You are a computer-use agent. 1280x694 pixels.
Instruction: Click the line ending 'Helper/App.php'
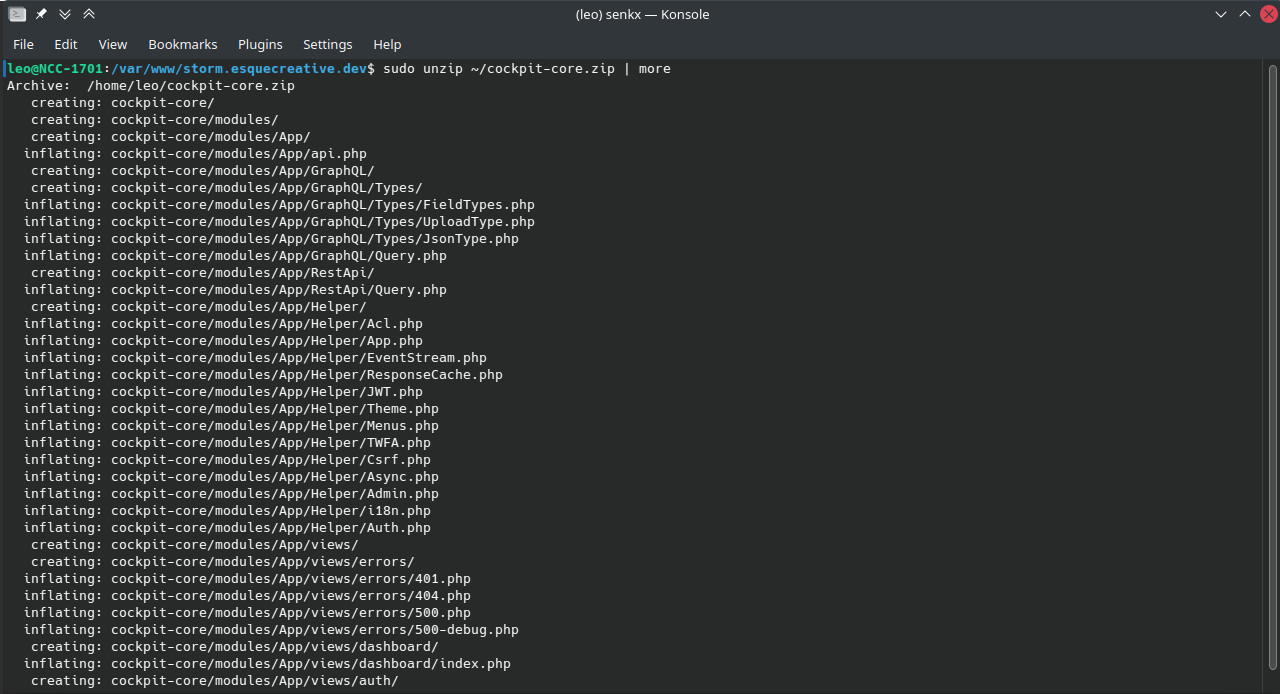pos(223,341)
